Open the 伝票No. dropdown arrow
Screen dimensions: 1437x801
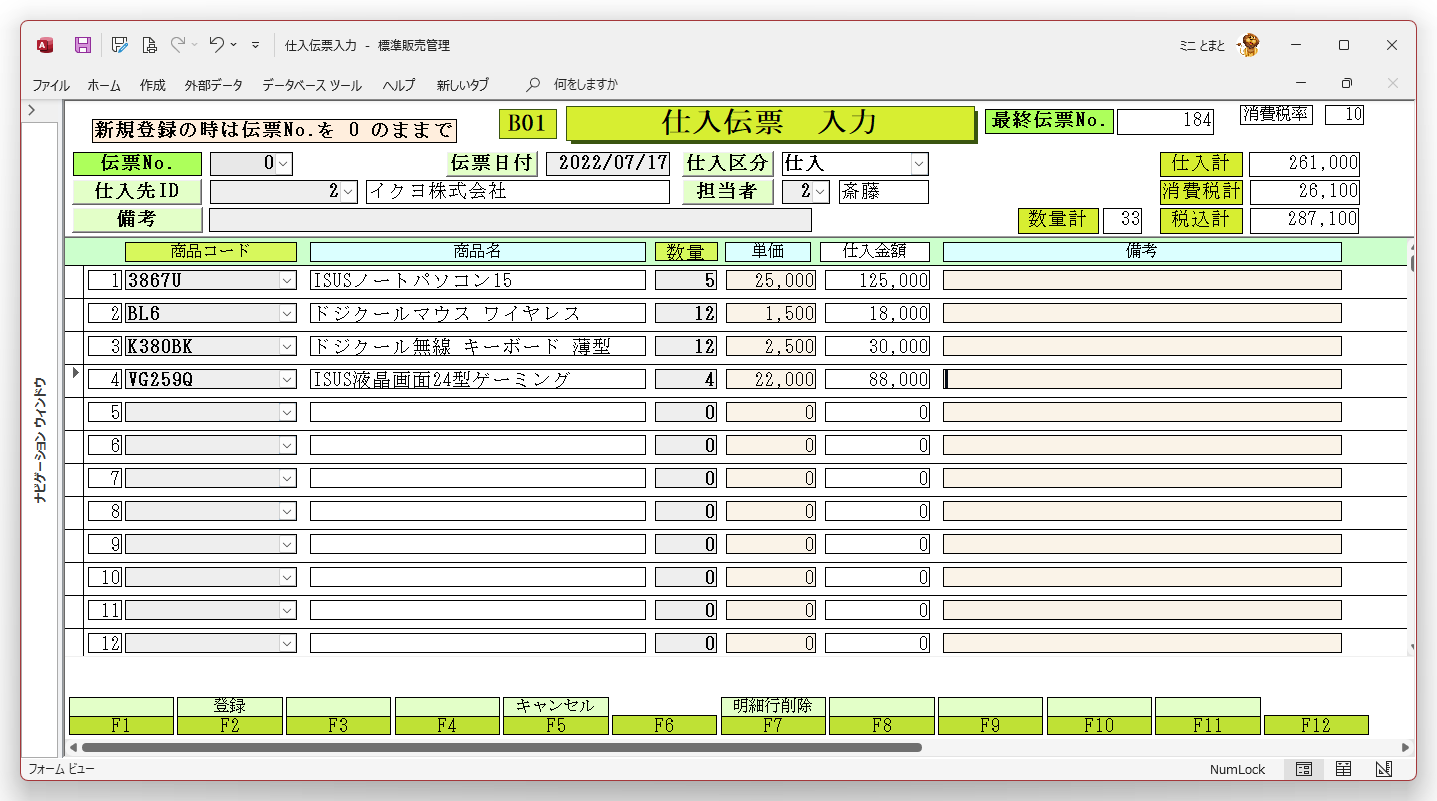pos(284,164)
